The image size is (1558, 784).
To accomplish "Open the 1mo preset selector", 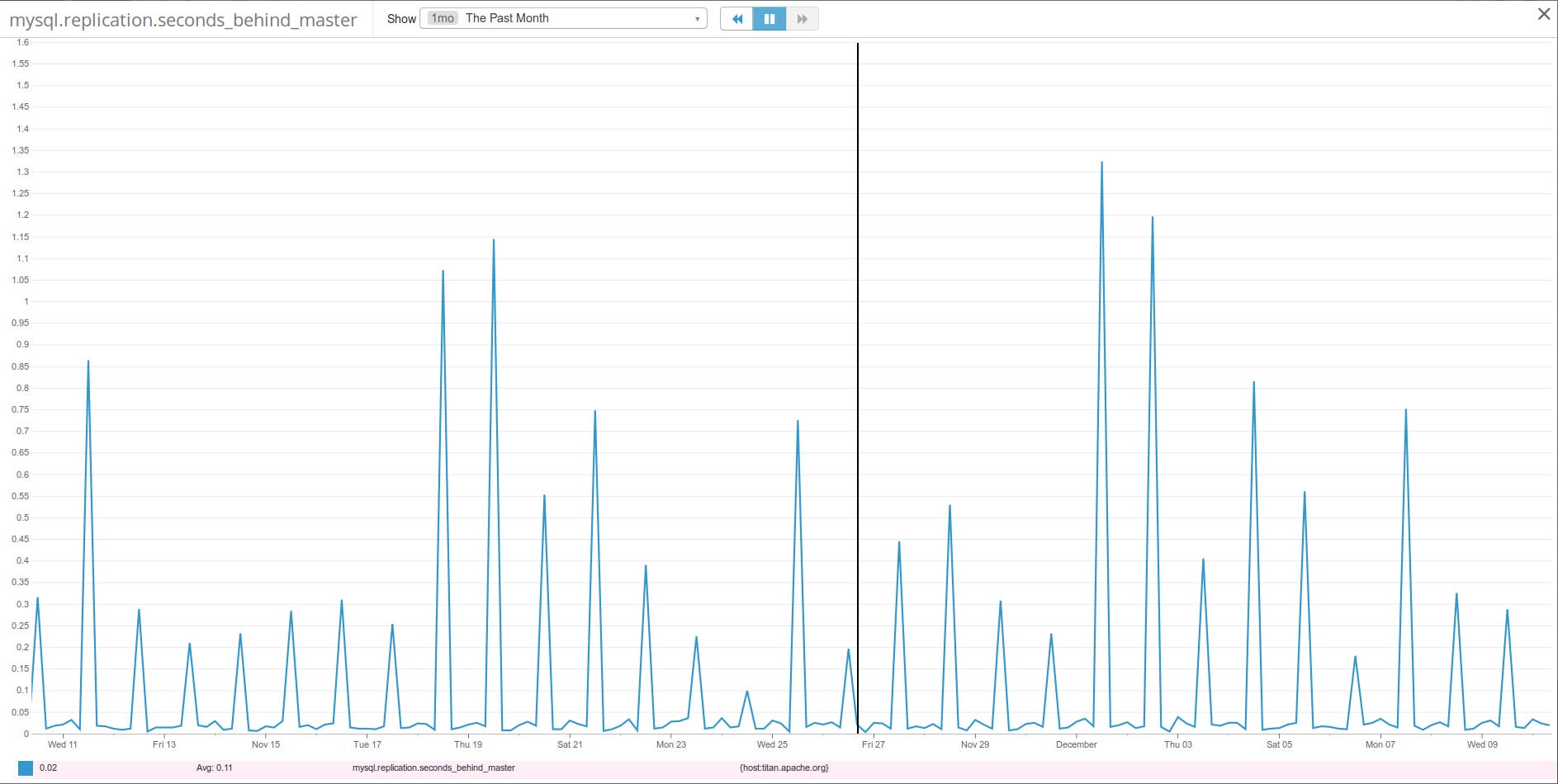I will pos(441,17).
